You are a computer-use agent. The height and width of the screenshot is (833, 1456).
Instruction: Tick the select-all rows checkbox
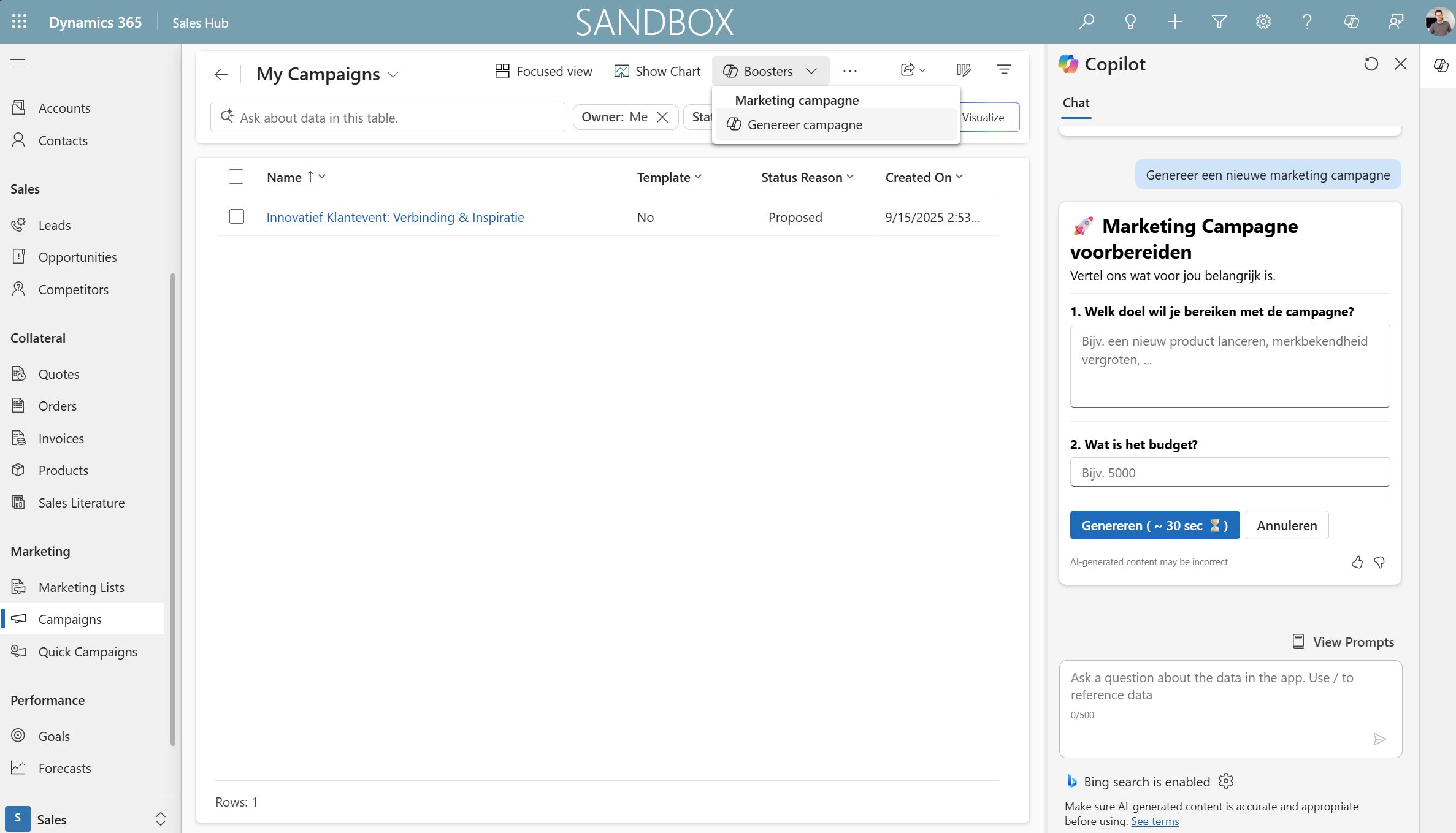pos(236,177)
